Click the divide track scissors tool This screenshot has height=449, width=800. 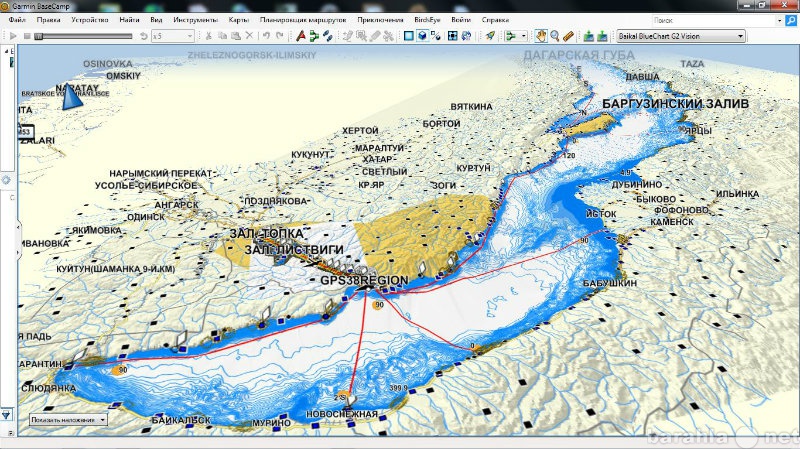388,36
